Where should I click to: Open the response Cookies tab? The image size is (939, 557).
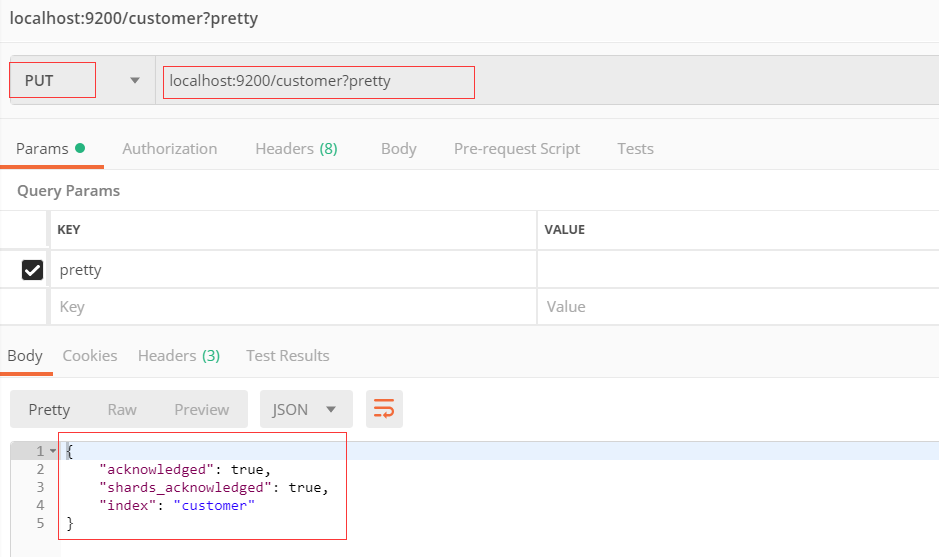(90, 356)
